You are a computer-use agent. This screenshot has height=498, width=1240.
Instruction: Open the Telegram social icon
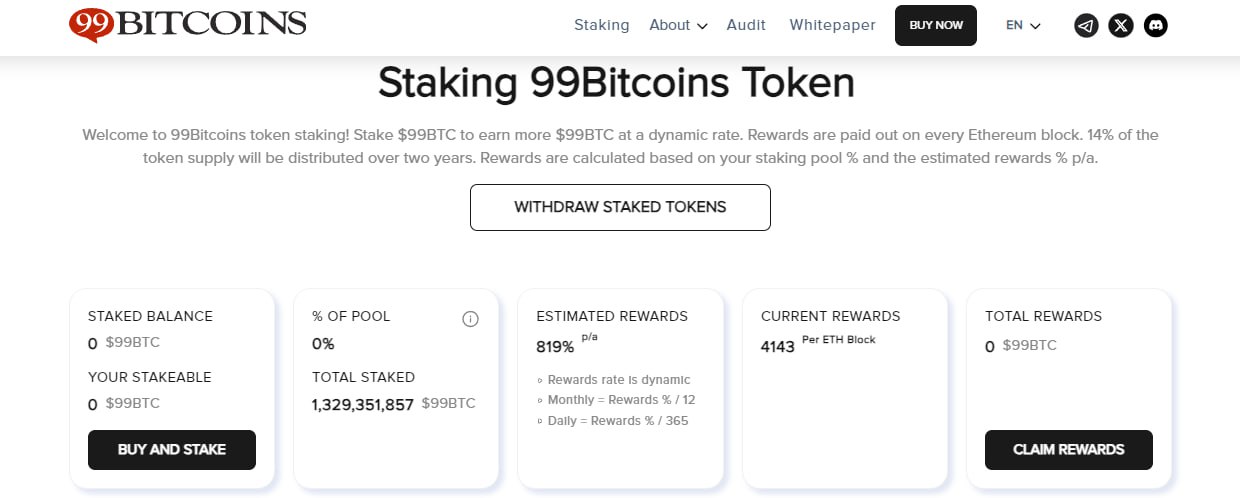tap(1086, 26)
